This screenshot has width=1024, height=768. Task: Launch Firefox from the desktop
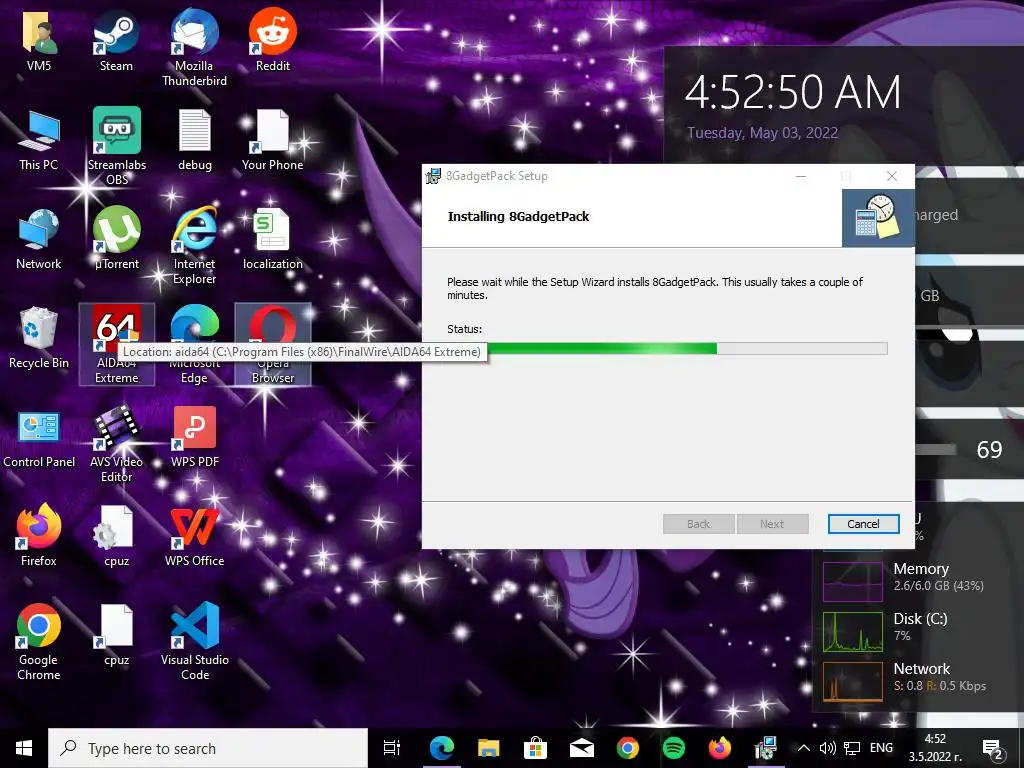tap(39, 536)
